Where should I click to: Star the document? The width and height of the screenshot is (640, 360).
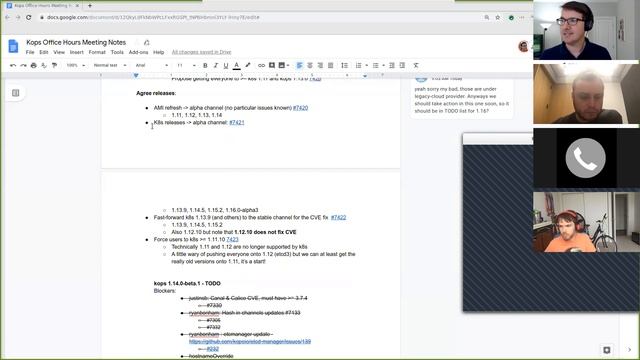137,42
